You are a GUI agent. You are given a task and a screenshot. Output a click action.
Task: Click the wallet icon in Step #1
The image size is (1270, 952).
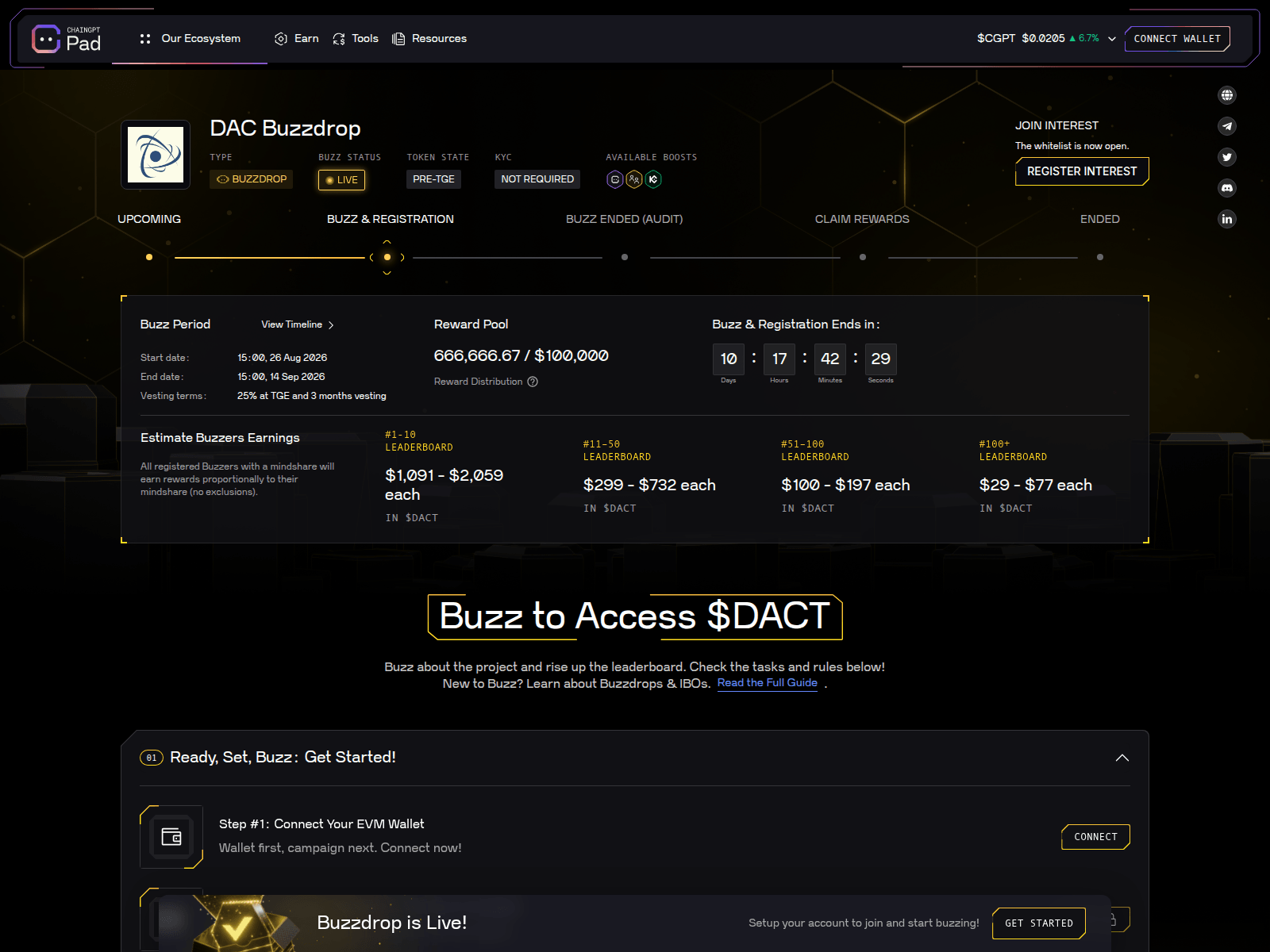coord(171,837)
